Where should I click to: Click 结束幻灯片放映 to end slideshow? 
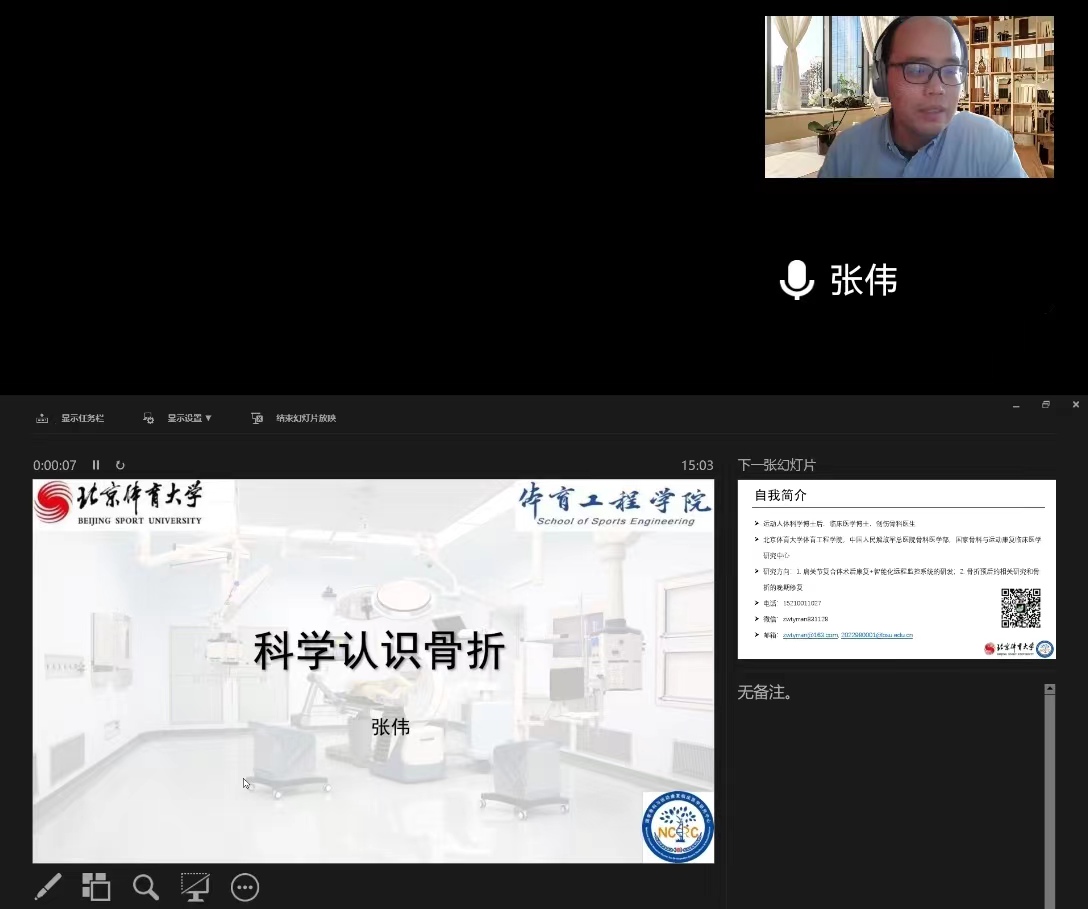point(295,418)
